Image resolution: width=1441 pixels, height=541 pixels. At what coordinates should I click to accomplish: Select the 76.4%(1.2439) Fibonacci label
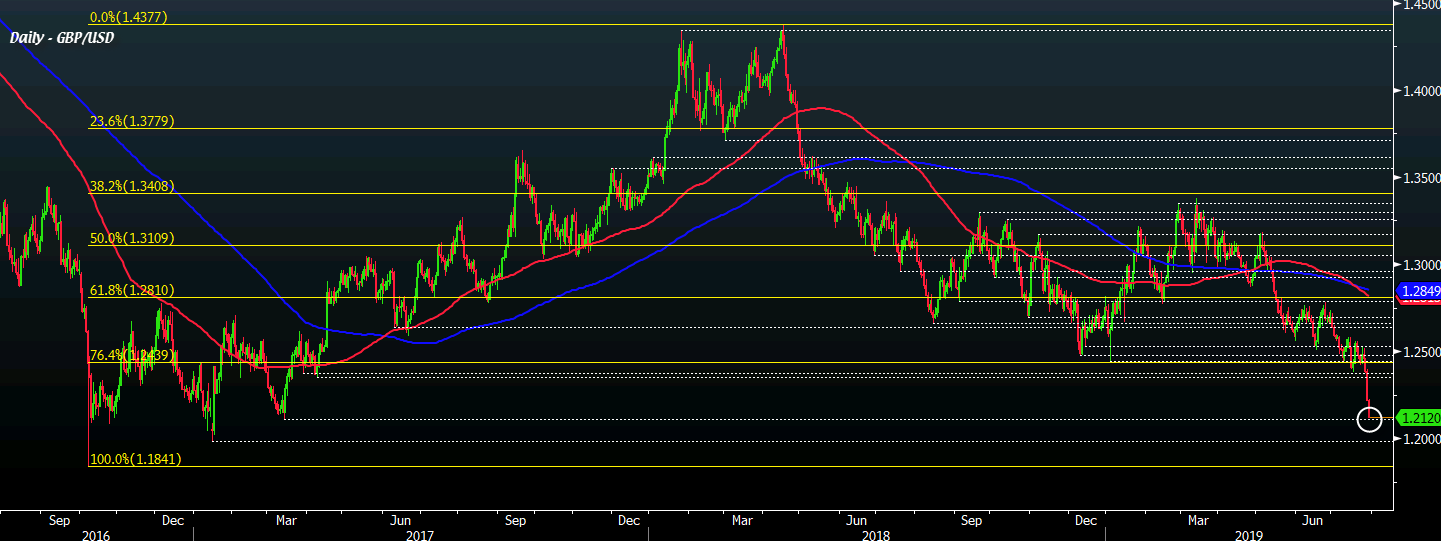click(x=132, y=355)
